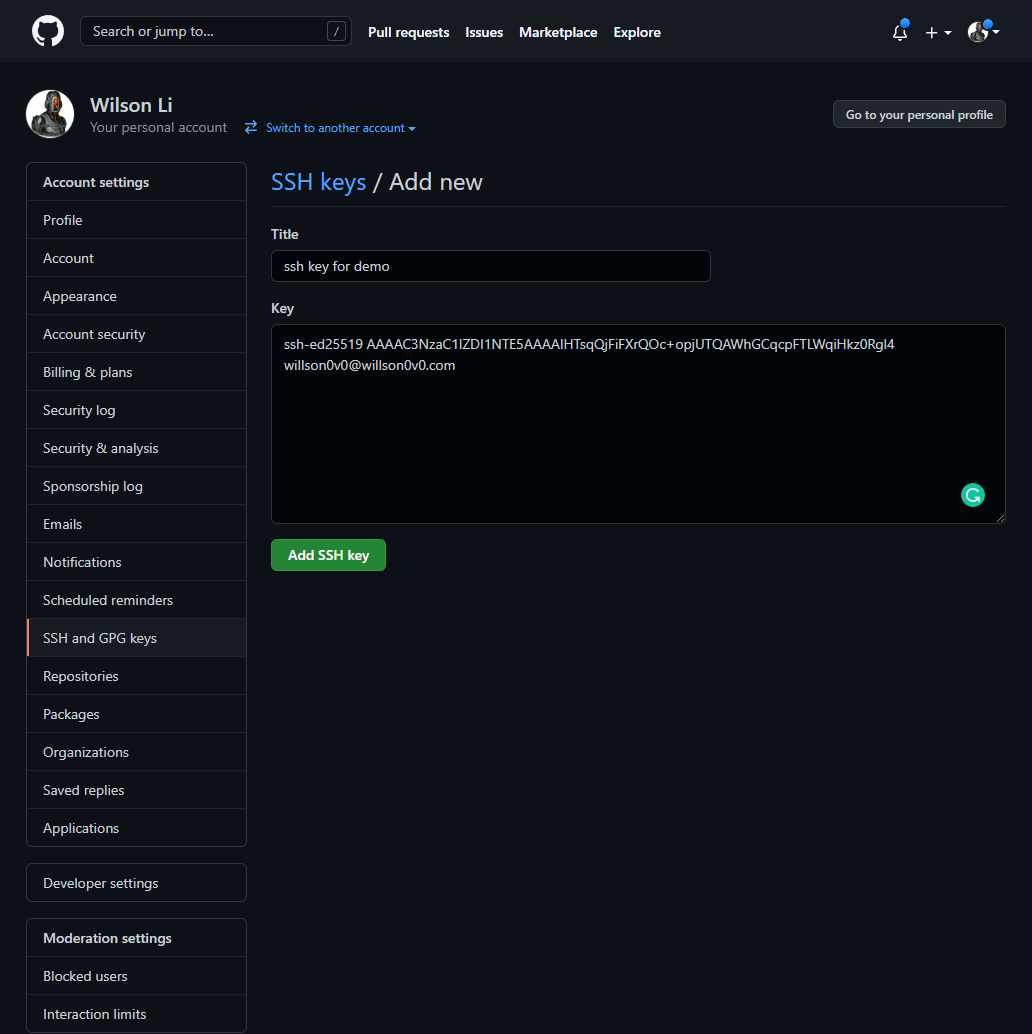This screenshot has width=1032, height=1034.
Task: Click the Title input field
Action: pyautogui.click(x=490, y=266)
